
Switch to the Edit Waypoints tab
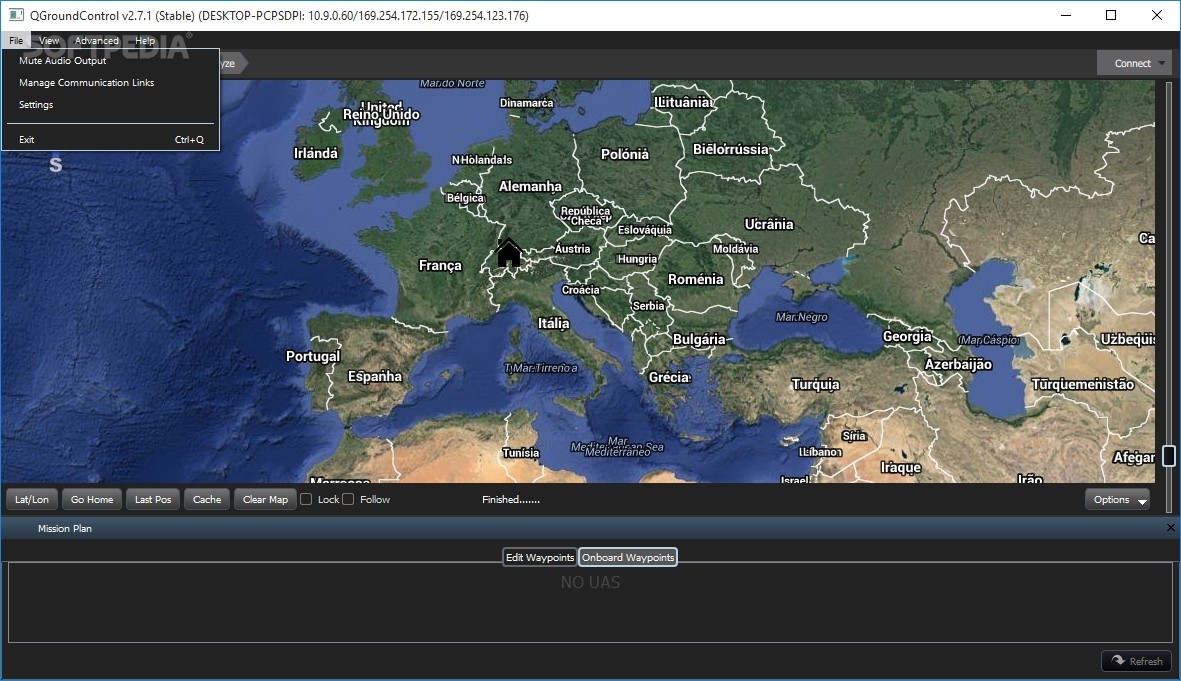(x=540, y=557)
